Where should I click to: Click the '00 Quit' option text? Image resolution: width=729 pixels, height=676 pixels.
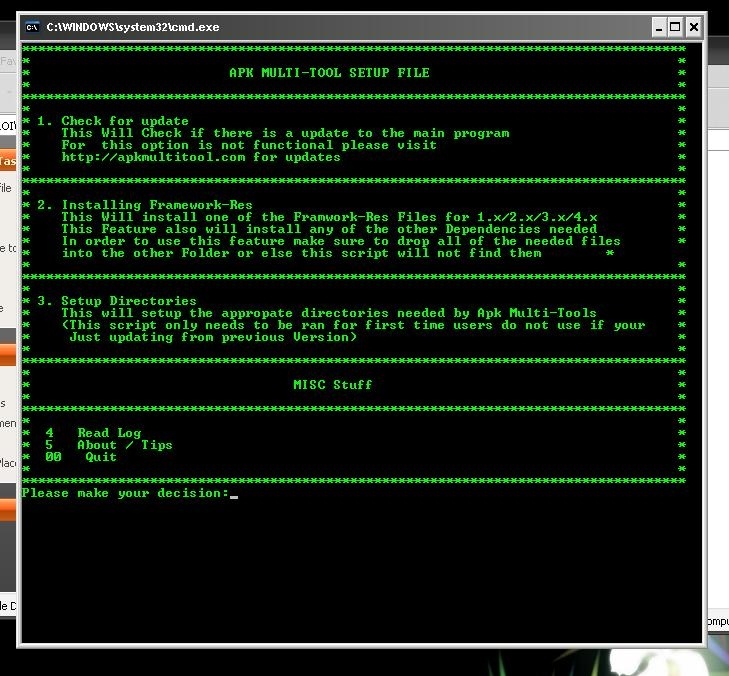coord(81,457)
